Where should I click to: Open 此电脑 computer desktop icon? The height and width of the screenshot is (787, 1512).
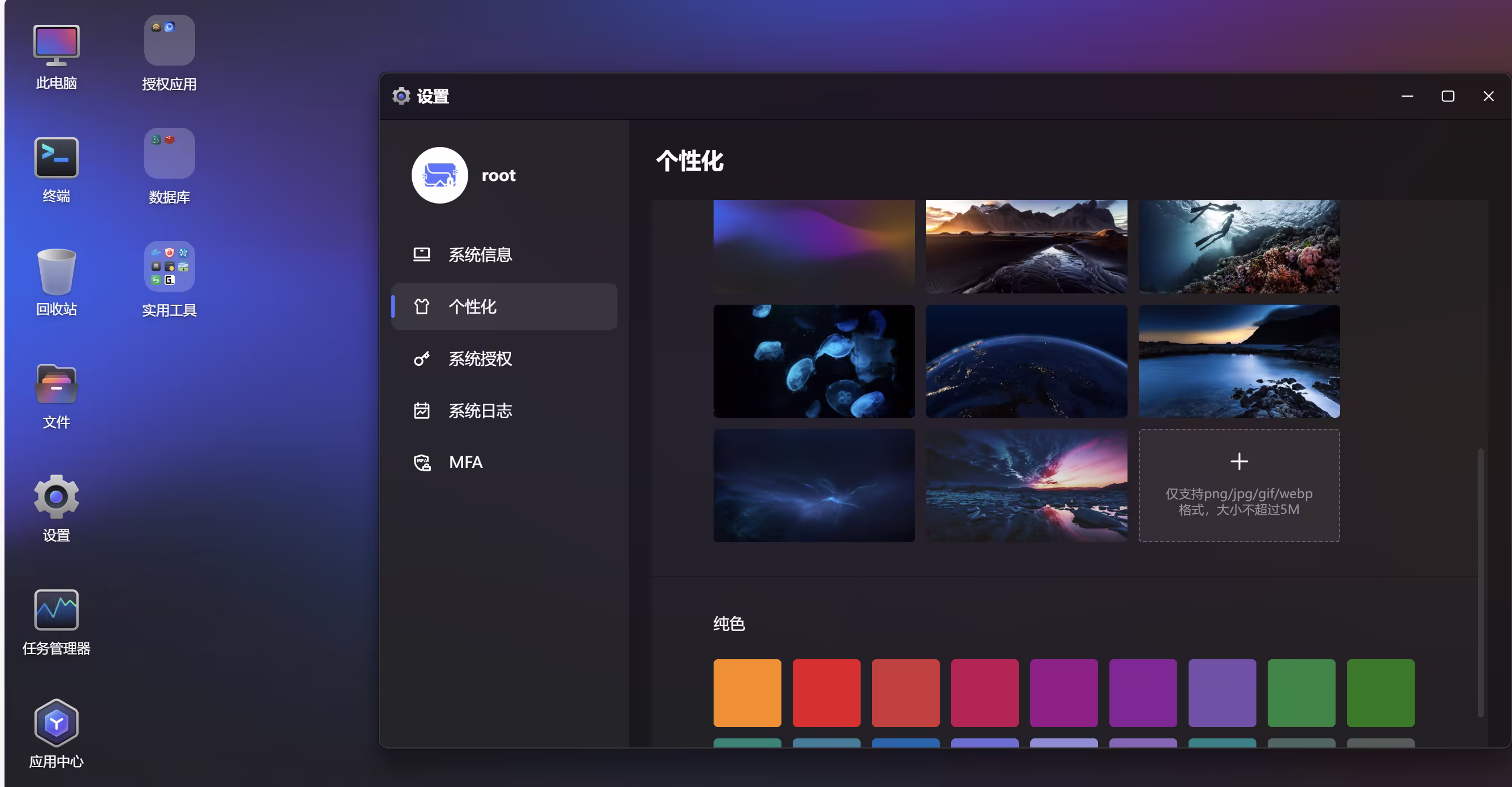[x=57, y=45]
